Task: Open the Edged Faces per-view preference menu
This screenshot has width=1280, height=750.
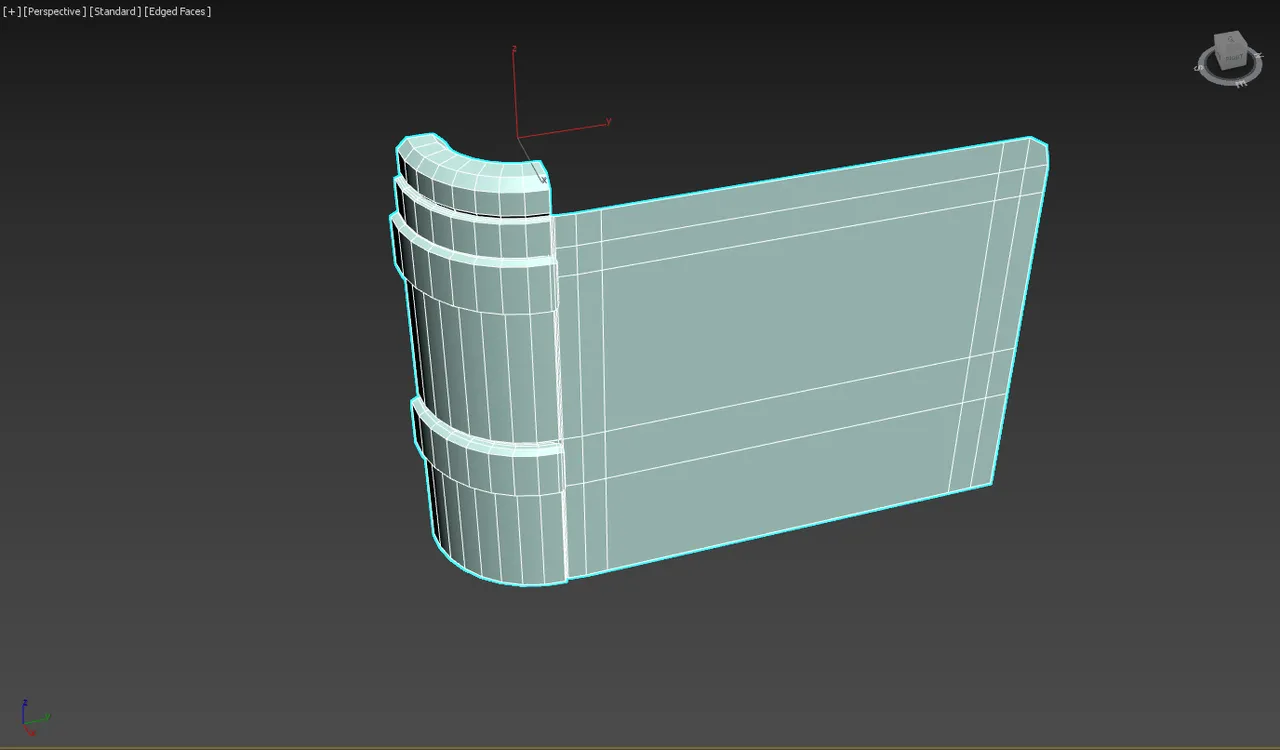Action: 177,11
